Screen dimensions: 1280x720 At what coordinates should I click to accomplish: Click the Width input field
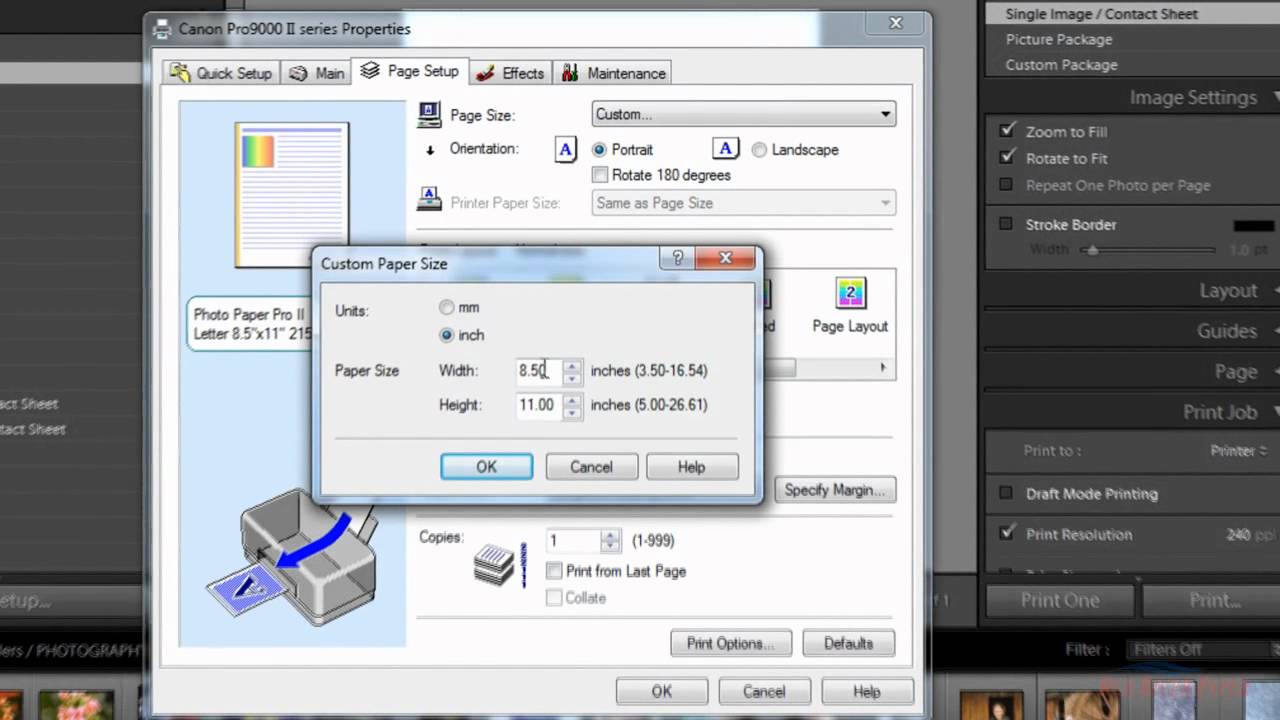(539, 371)
